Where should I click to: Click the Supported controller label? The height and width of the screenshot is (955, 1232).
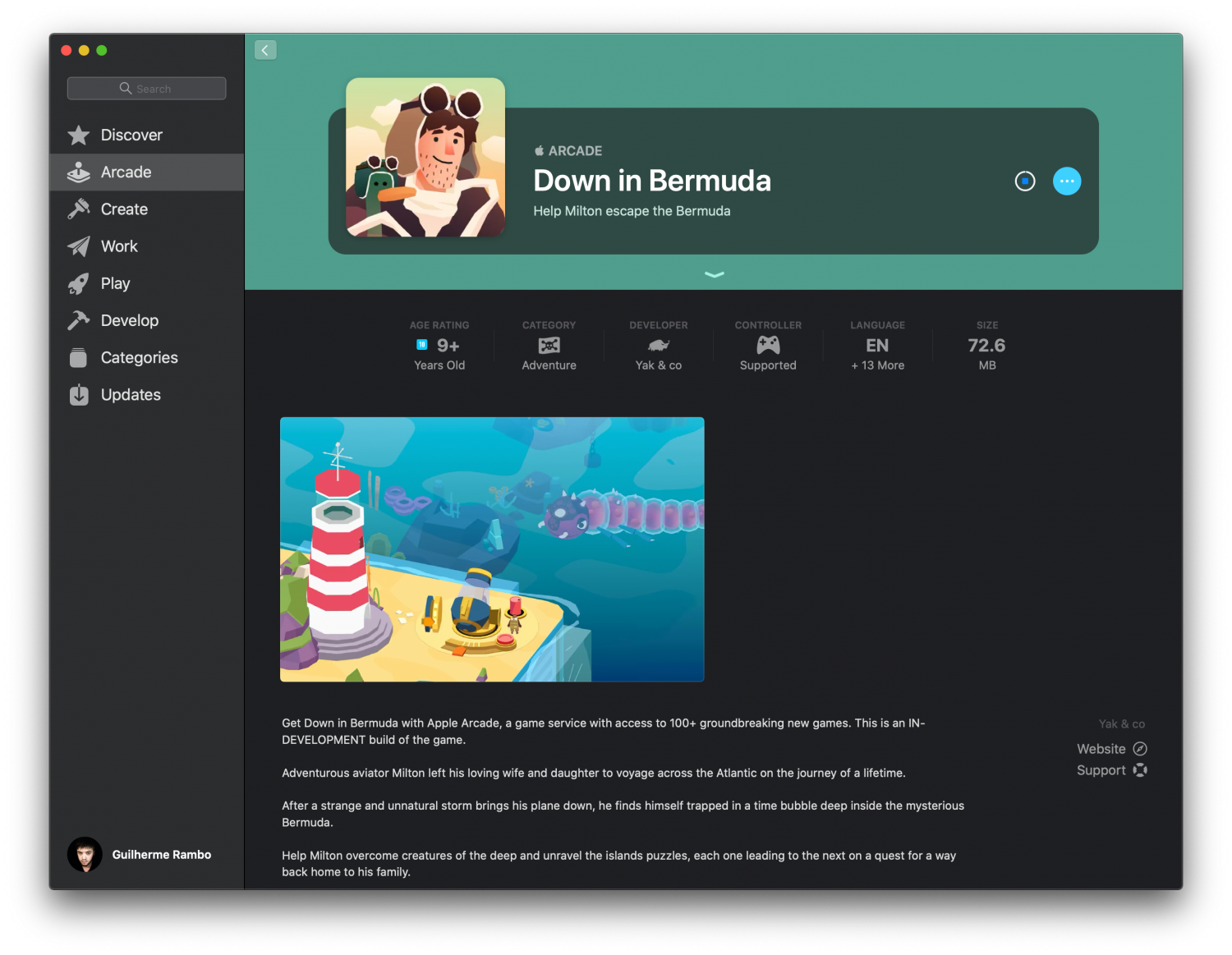point(768,365)
